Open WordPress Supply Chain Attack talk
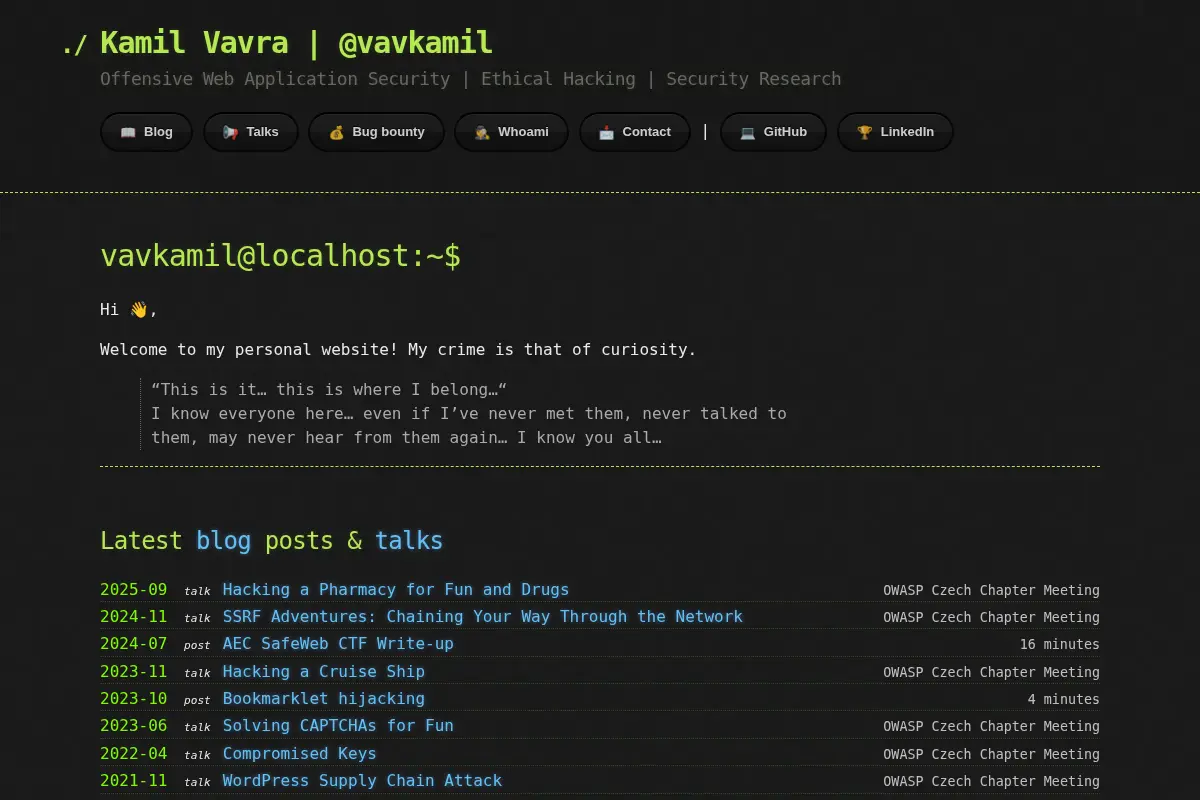The height and width of the screenshot is (800, 1200). (362, 780)
